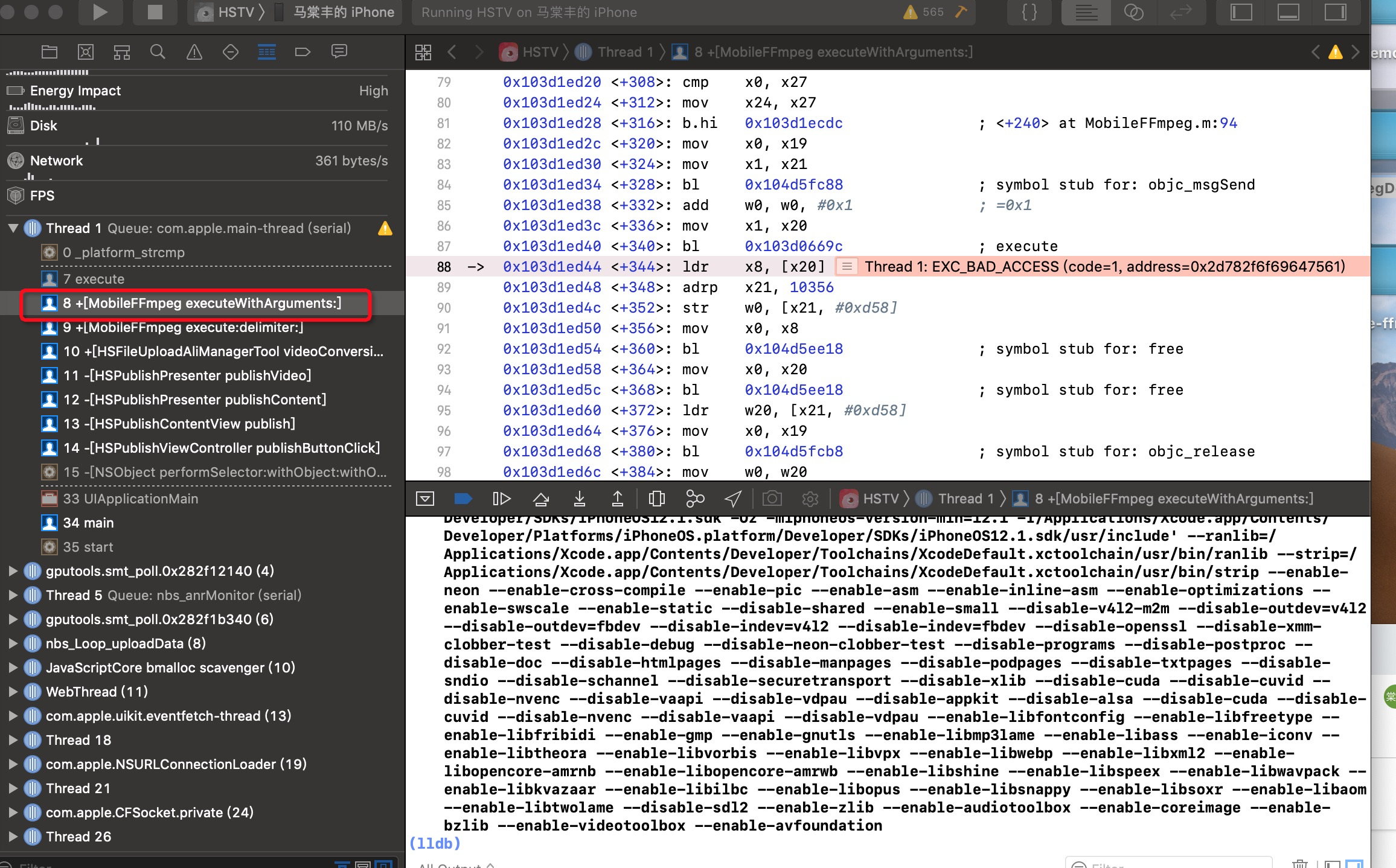
Task: Open the Project navigator folder icon
Action: (50, 51)
